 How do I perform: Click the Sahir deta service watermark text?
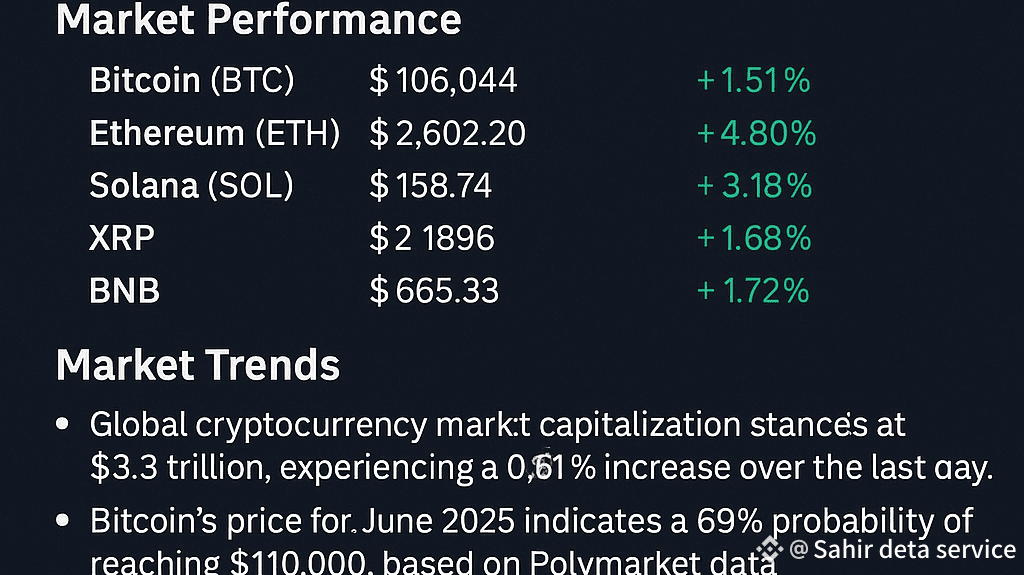[901, 549]
